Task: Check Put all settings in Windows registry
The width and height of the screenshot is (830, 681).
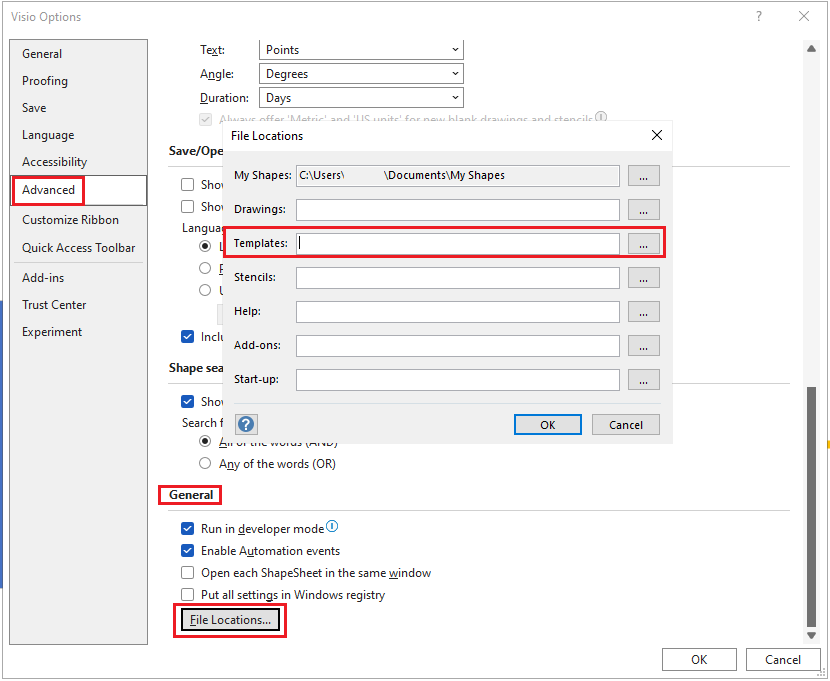Action: point(187,595)
